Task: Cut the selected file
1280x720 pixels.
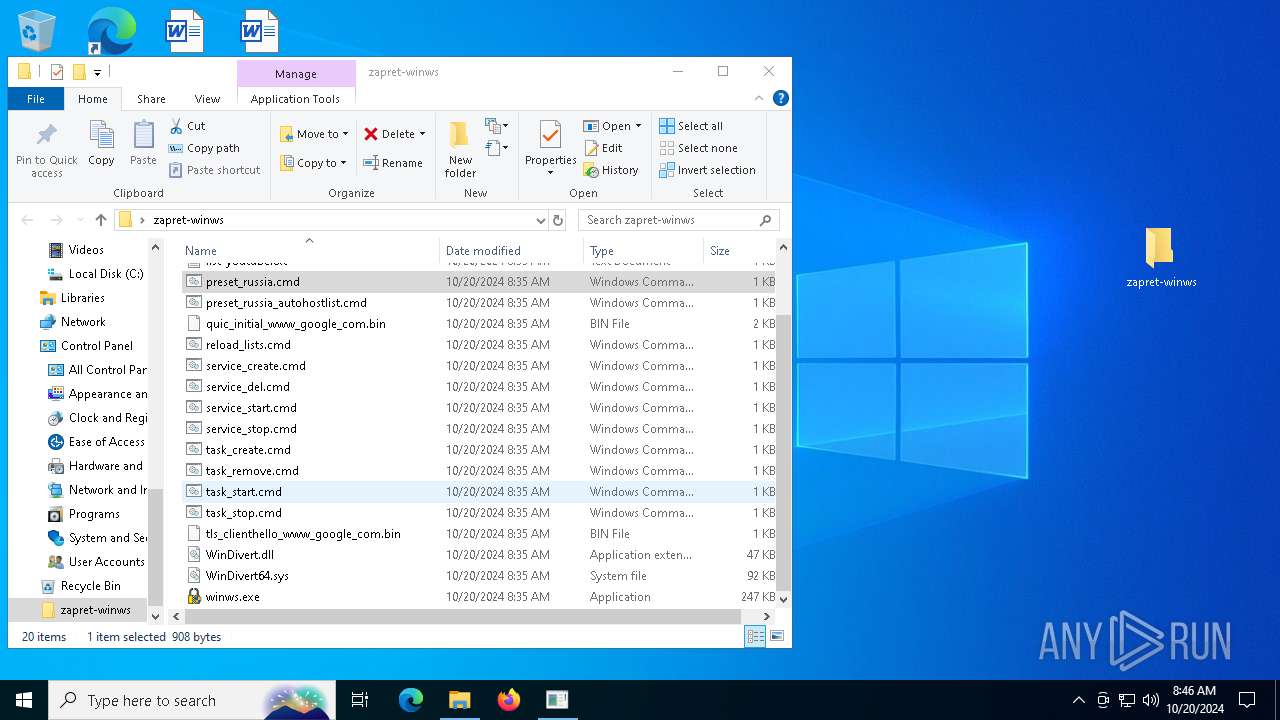Action: pos(187,126)
